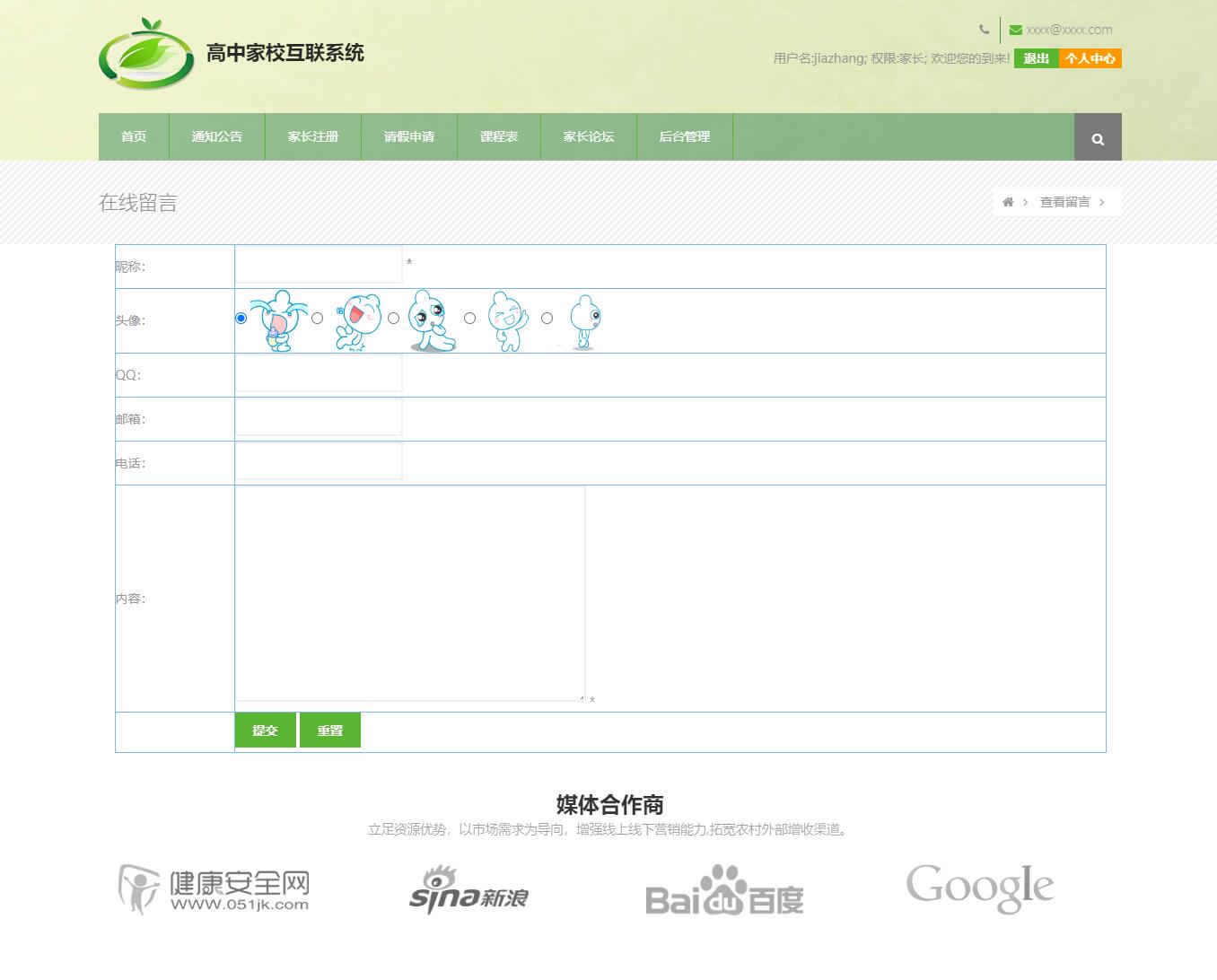The width and height of the screenshot is (1217, 980).
Task: Click the 重置 reset button
Action: point(329,730)
